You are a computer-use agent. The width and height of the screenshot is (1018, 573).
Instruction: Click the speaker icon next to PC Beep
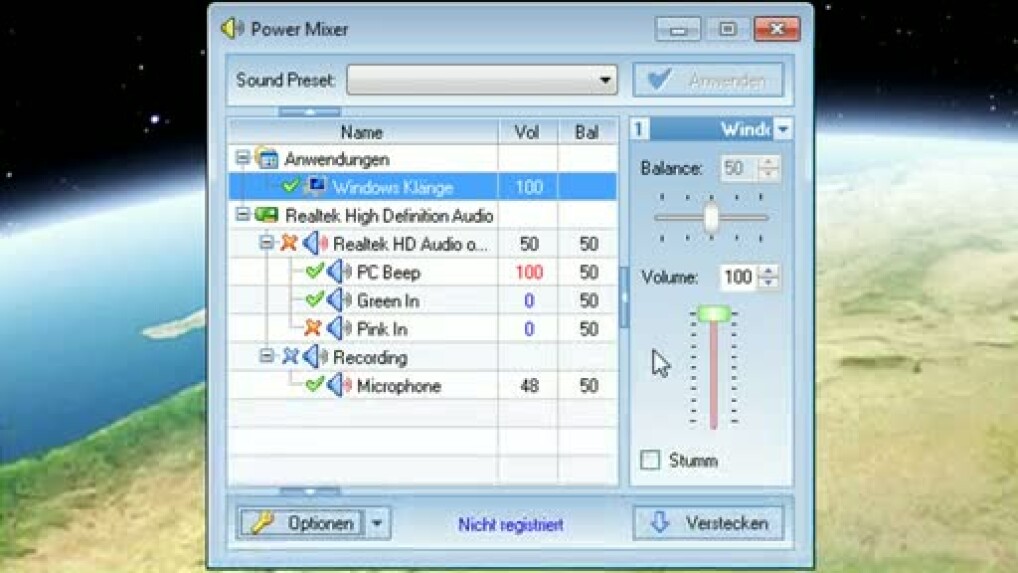tap(340, 272)
